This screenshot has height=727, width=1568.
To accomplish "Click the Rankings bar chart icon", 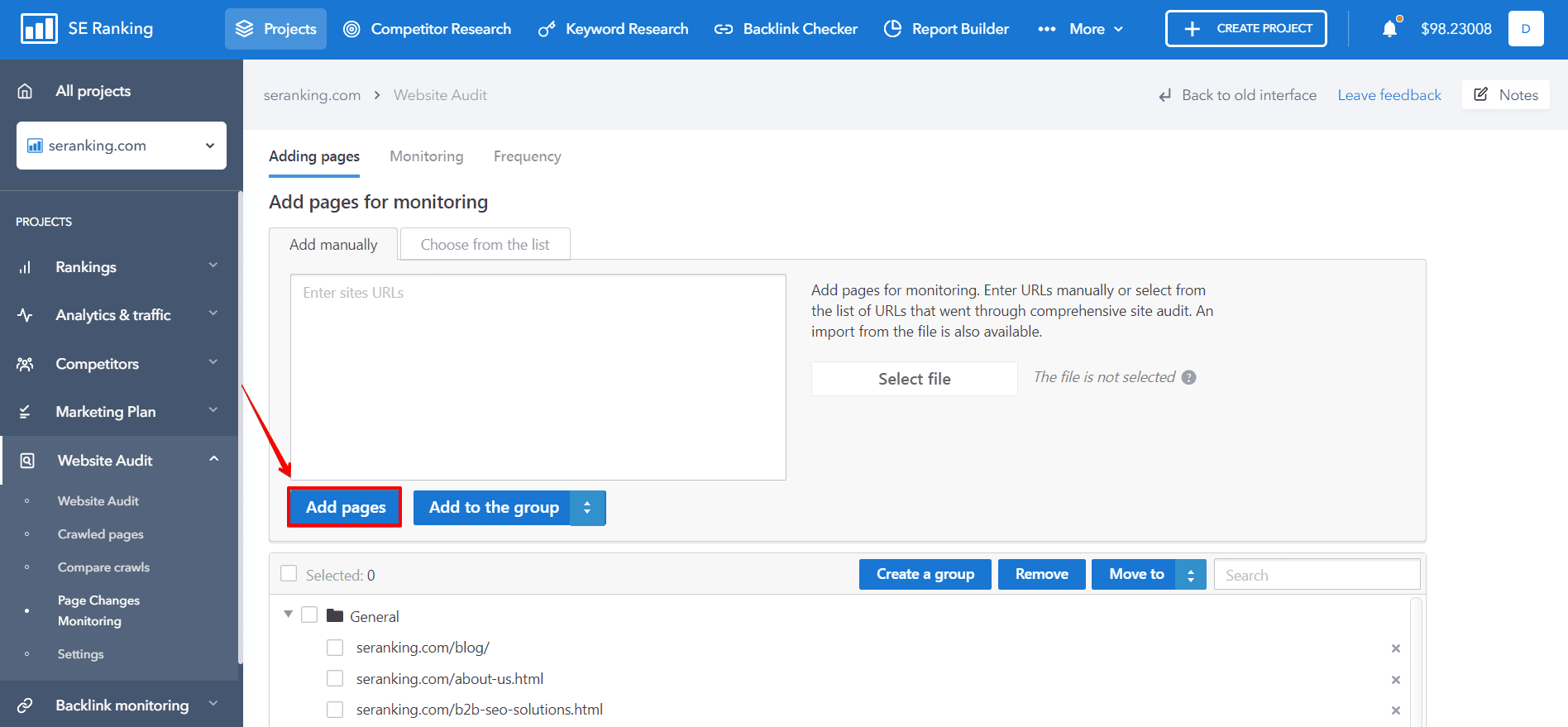I will coord(25,267).
